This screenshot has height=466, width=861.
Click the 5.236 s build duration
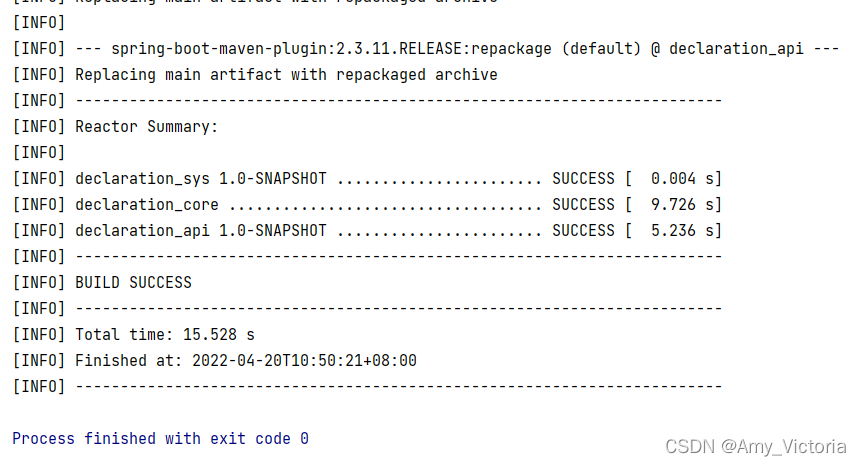pyautogui.click(x=681, y=231)
